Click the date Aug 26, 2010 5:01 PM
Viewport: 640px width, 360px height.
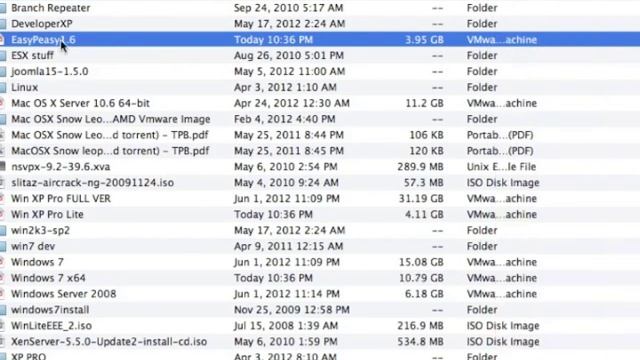pos(289,56)
